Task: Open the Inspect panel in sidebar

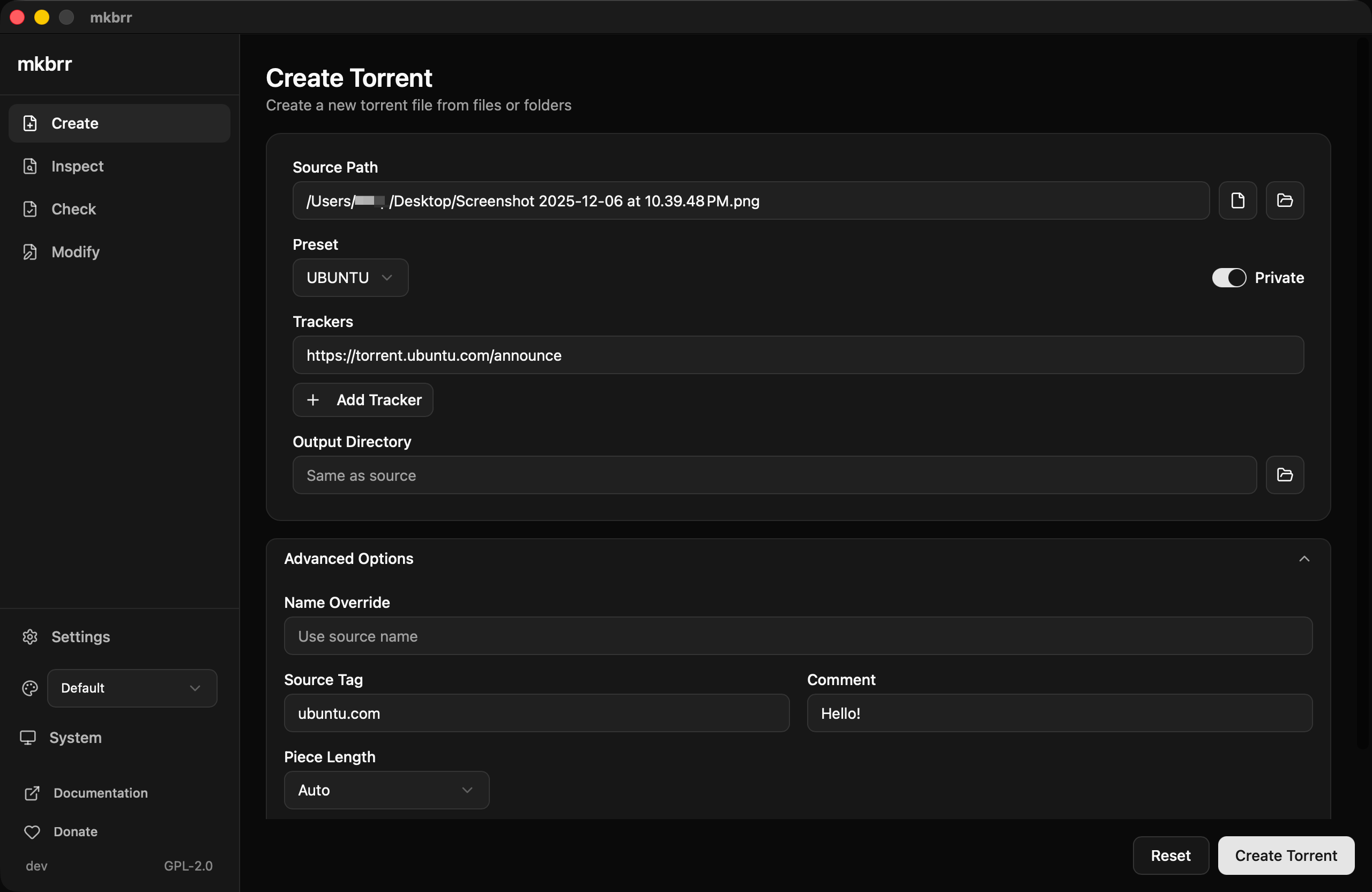Action: 77,166
